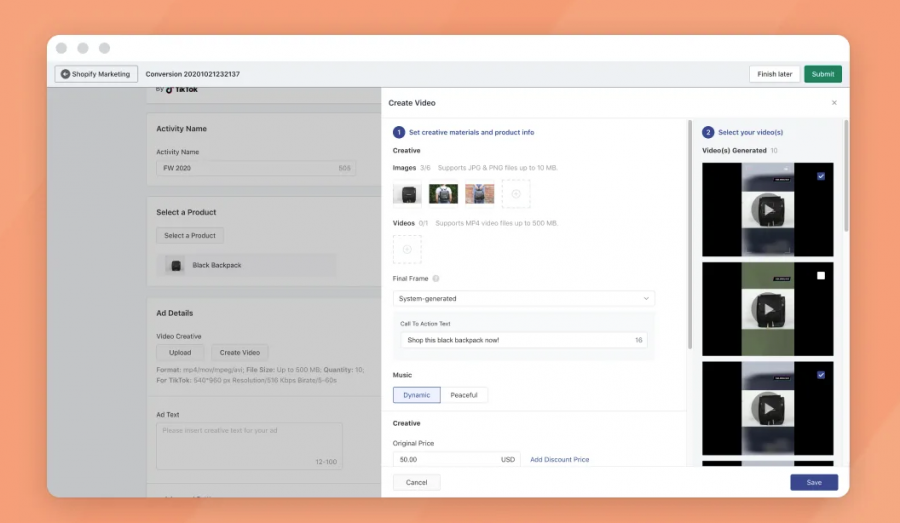Viewport: 900px width, 523px height.
Task: Check the second generated video checkbox
Action: pos(821,276)
